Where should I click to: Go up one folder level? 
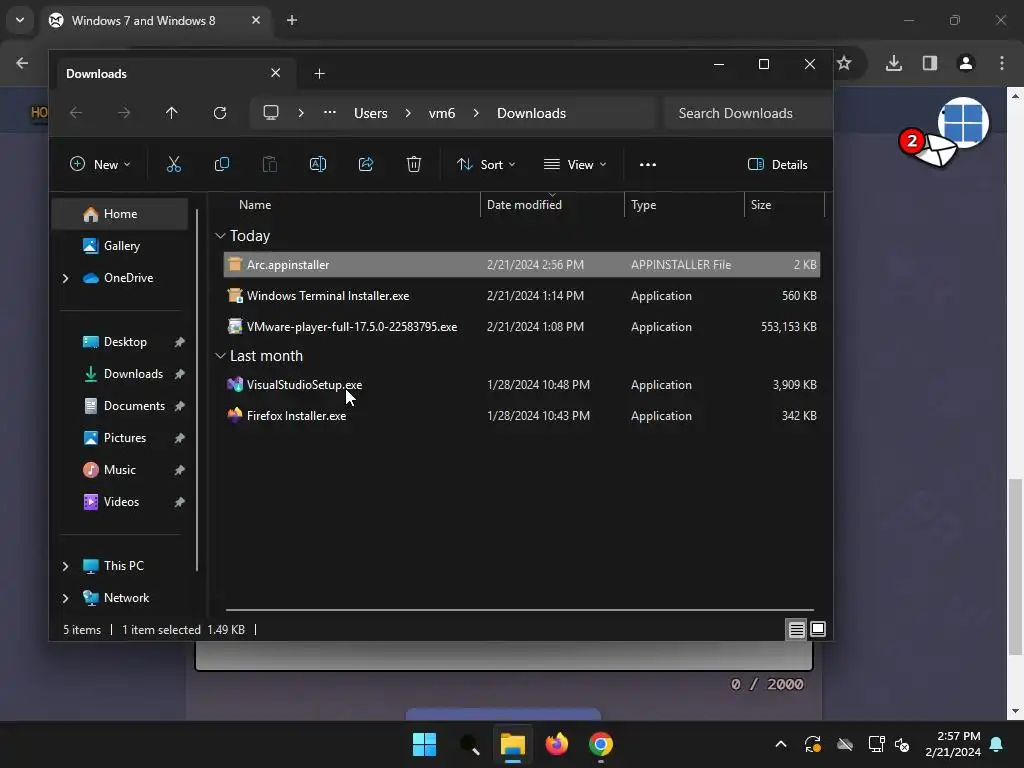tap(172, 113)
